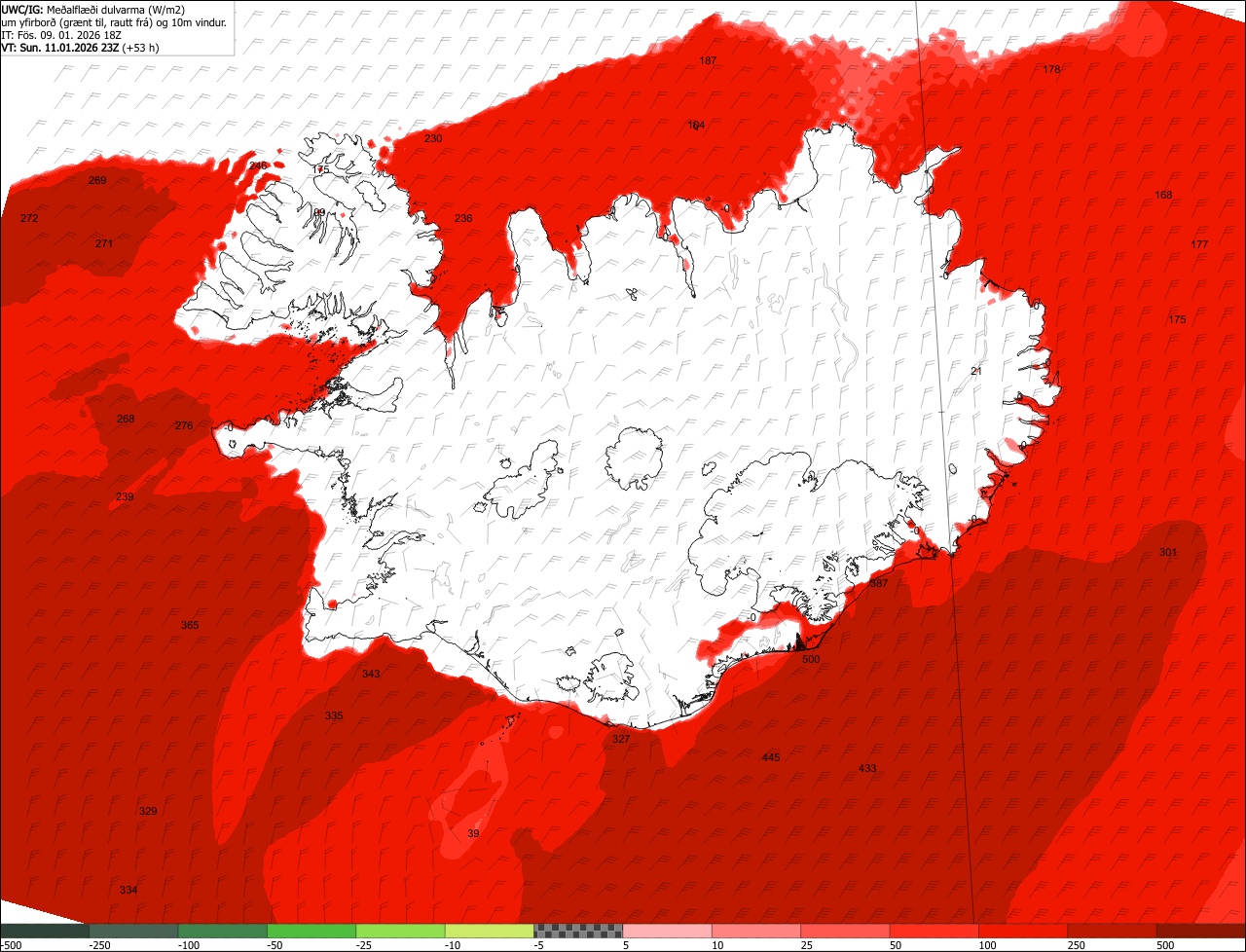Click the 329 flux value label
The image size is (1246, 952).
[148, 811]
